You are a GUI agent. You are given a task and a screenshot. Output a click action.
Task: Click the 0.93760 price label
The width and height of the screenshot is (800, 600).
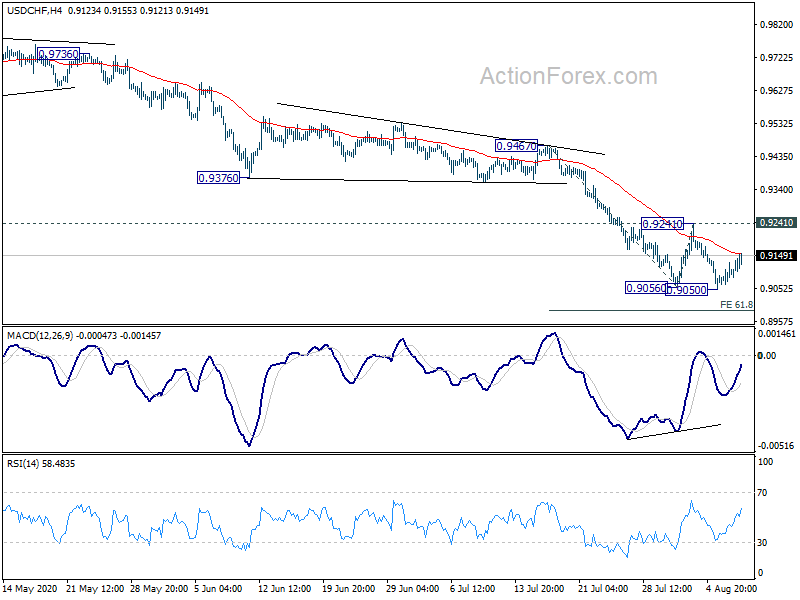(218, 178)
